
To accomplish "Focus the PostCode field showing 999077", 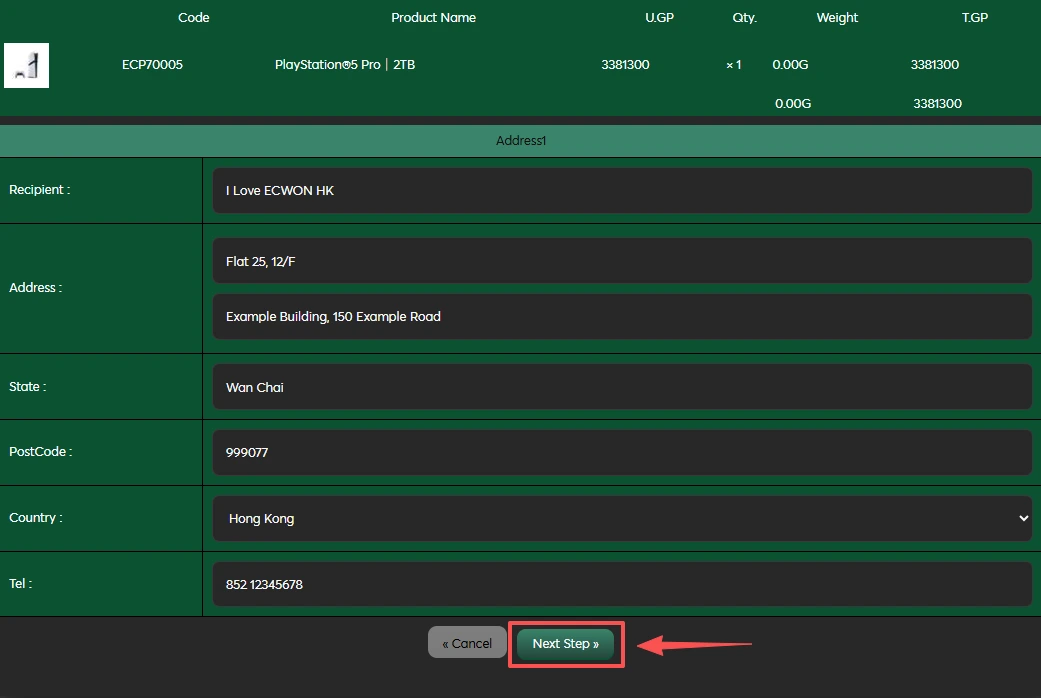I will (x=621, y=452).
